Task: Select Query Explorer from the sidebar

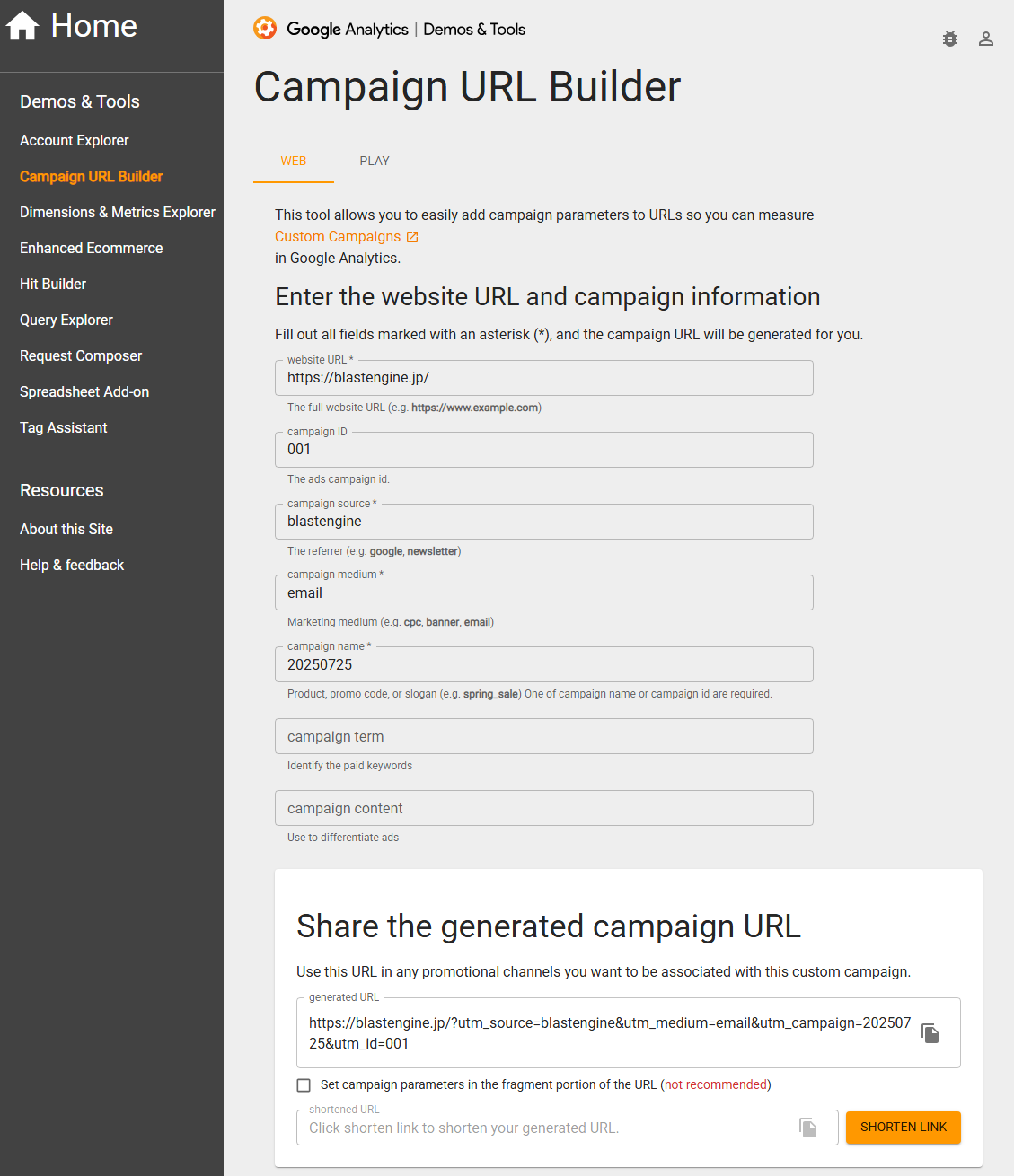Action: point(66,320)
